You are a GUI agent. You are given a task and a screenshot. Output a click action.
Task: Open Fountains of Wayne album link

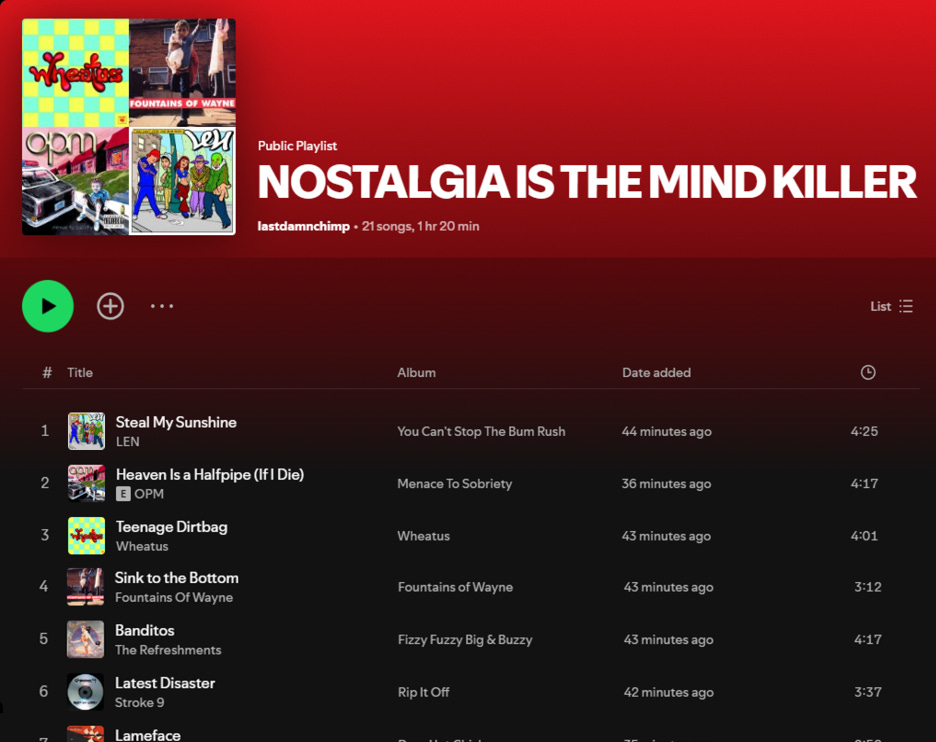(x=455, y=587)
